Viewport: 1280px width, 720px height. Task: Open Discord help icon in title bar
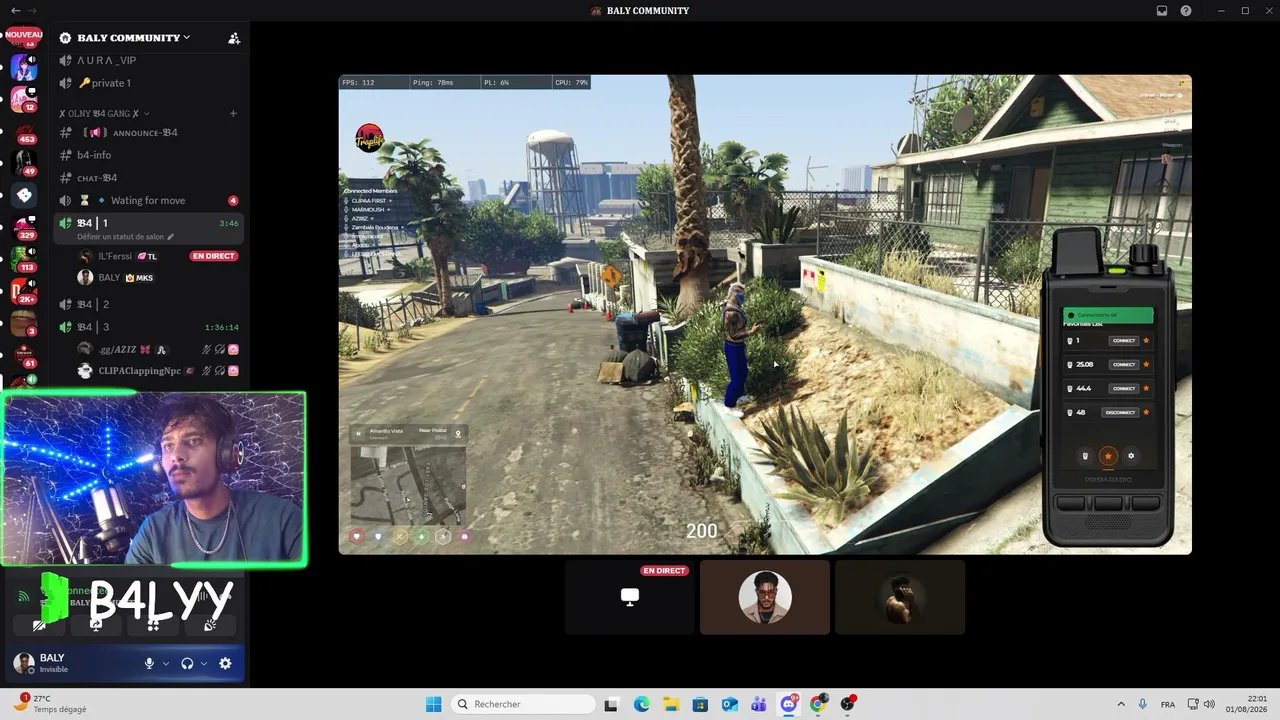tap(1186, 11)
